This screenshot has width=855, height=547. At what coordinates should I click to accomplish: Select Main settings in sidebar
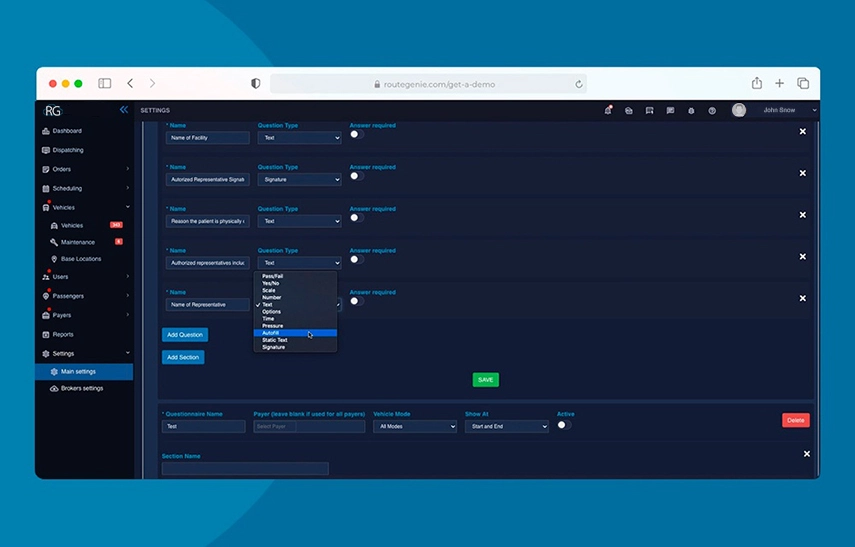point(84,371)
